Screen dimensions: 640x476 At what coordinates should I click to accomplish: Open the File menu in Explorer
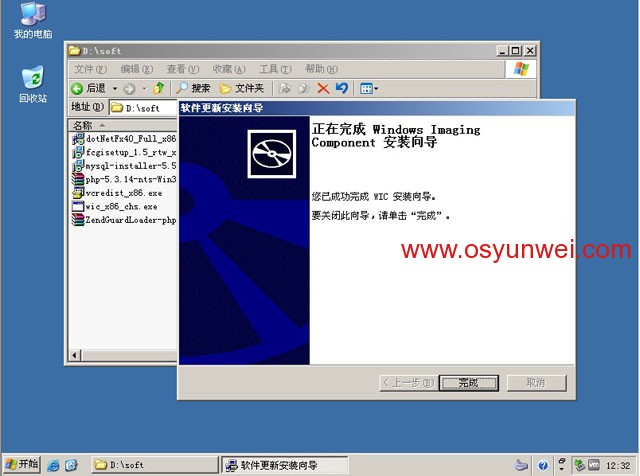(x=90, y=69)
